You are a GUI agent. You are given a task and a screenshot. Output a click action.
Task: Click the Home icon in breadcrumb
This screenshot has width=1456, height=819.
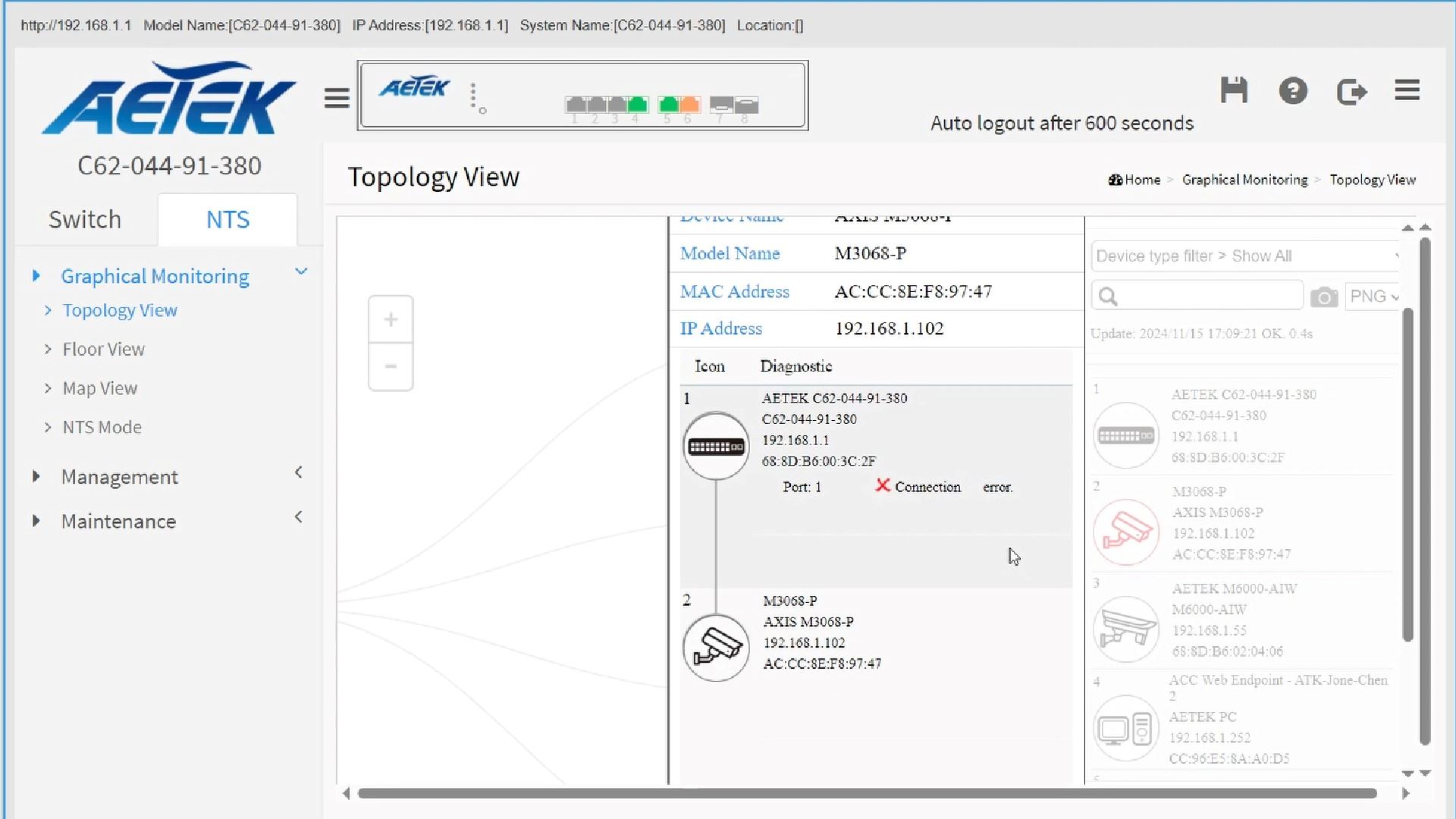1115,180
